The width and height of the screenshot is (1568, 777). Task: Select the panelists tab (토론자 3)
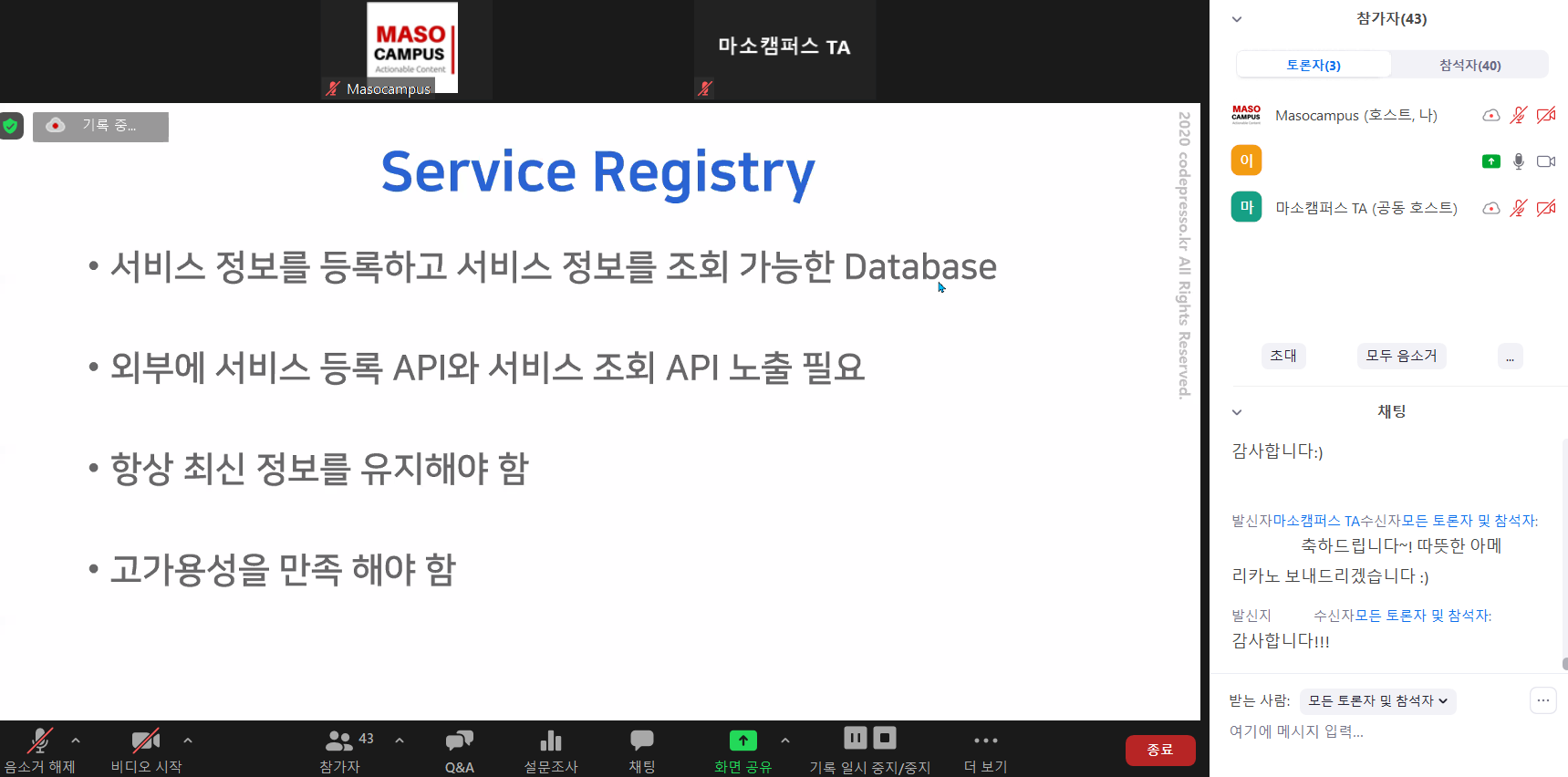(x=1314, y=65)
